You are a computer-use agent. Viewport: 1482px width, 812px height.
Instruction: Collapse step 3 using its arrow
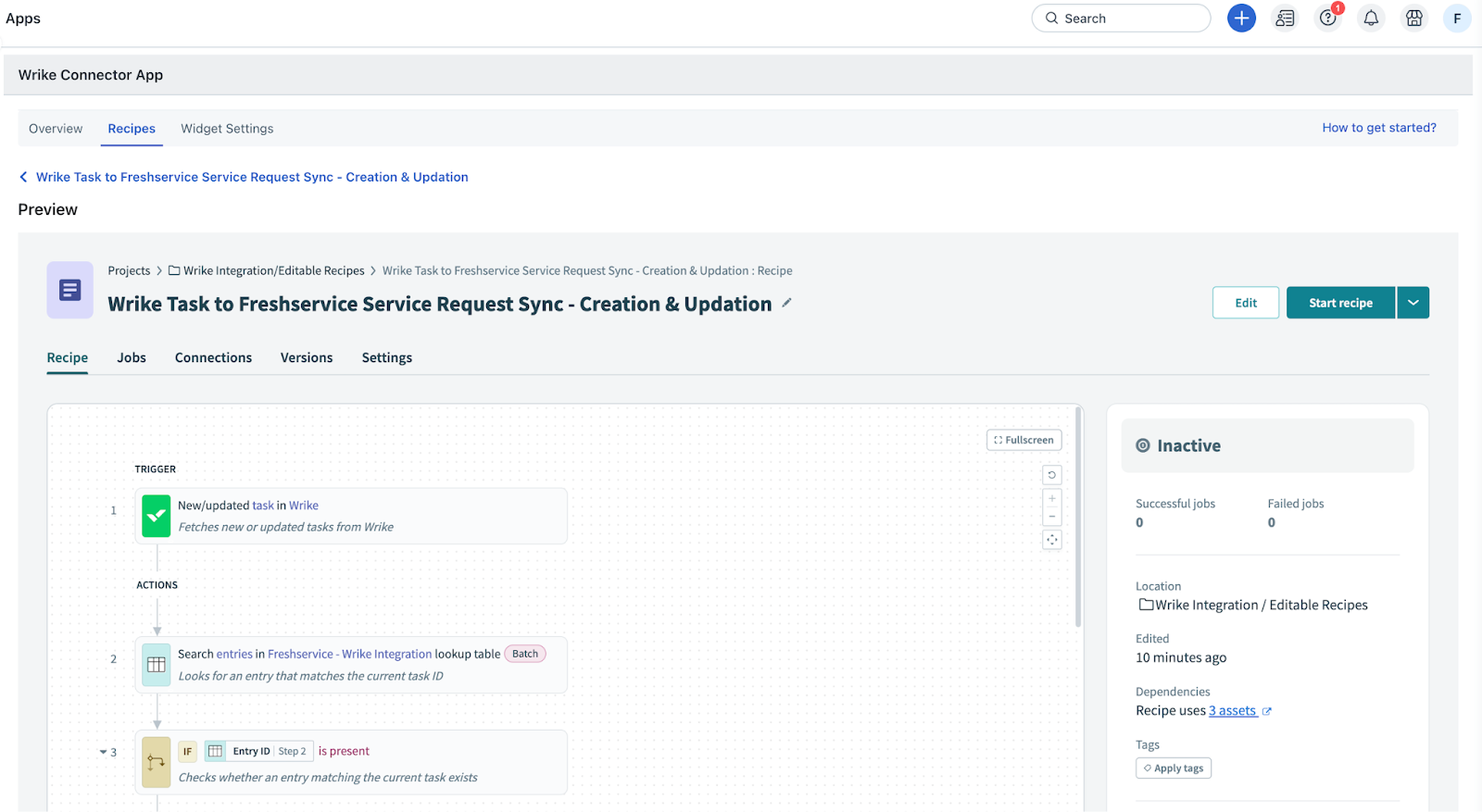[x=104, y=752]
